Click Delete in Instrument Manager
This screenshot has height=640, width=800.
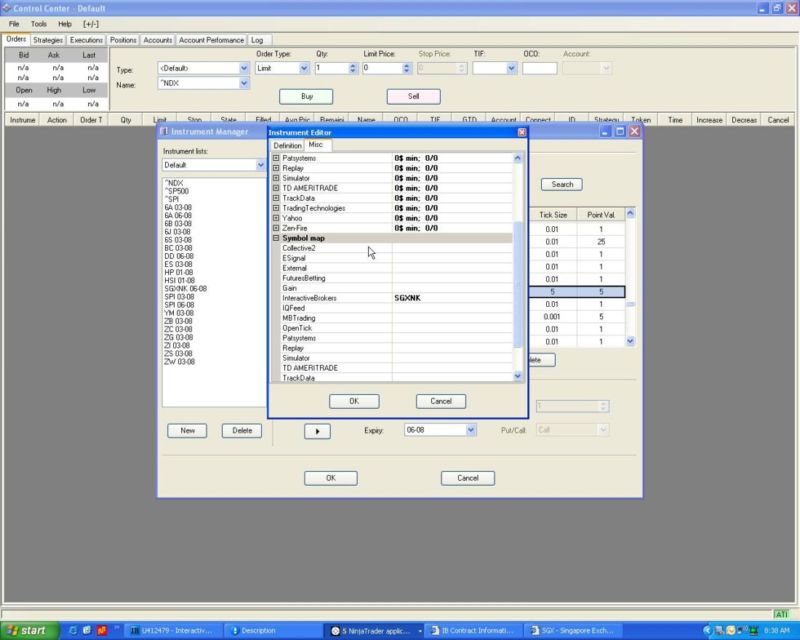click(x=242, y=431)
